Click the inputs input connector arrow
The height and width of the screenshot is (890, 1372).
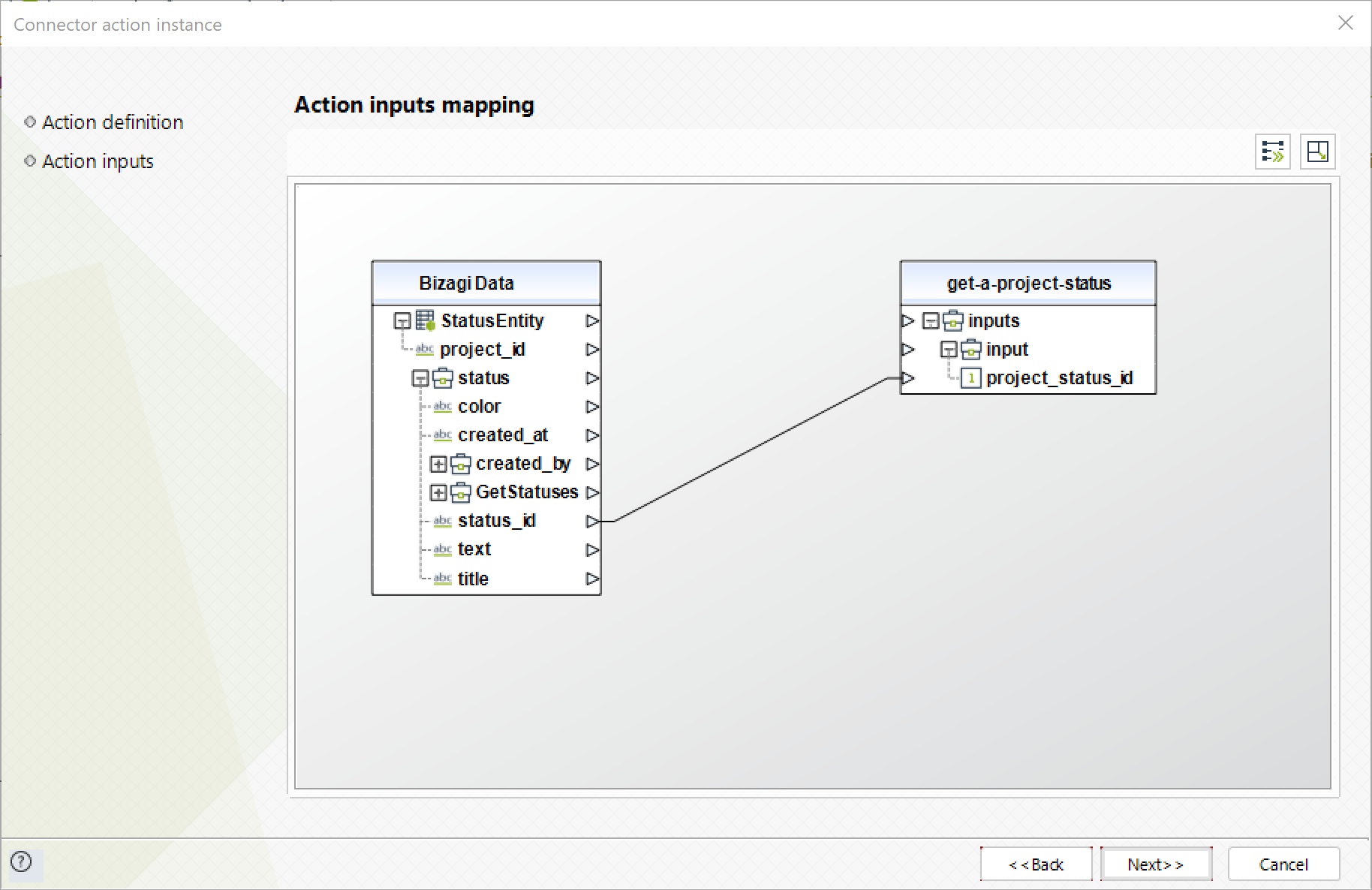pyautogui.click(x=908, y=321)
